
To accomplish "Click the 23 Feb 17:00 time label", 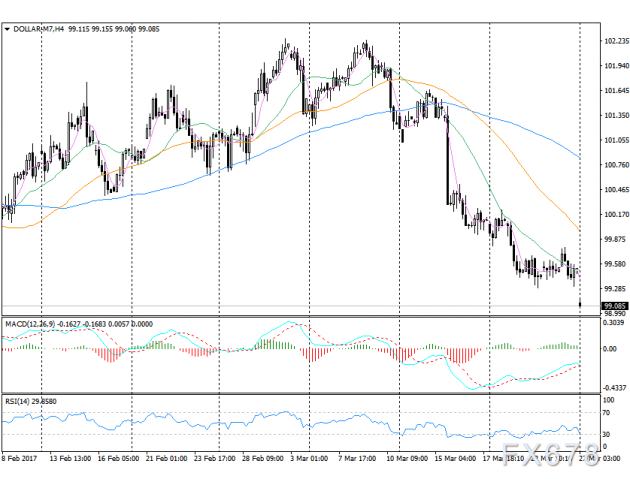I will 215,458.
